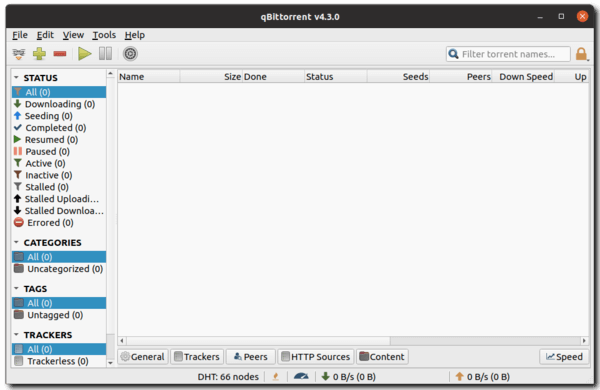Select the Stalled Uploading status filter
The image size is (600, 390).
click(59, 199)
